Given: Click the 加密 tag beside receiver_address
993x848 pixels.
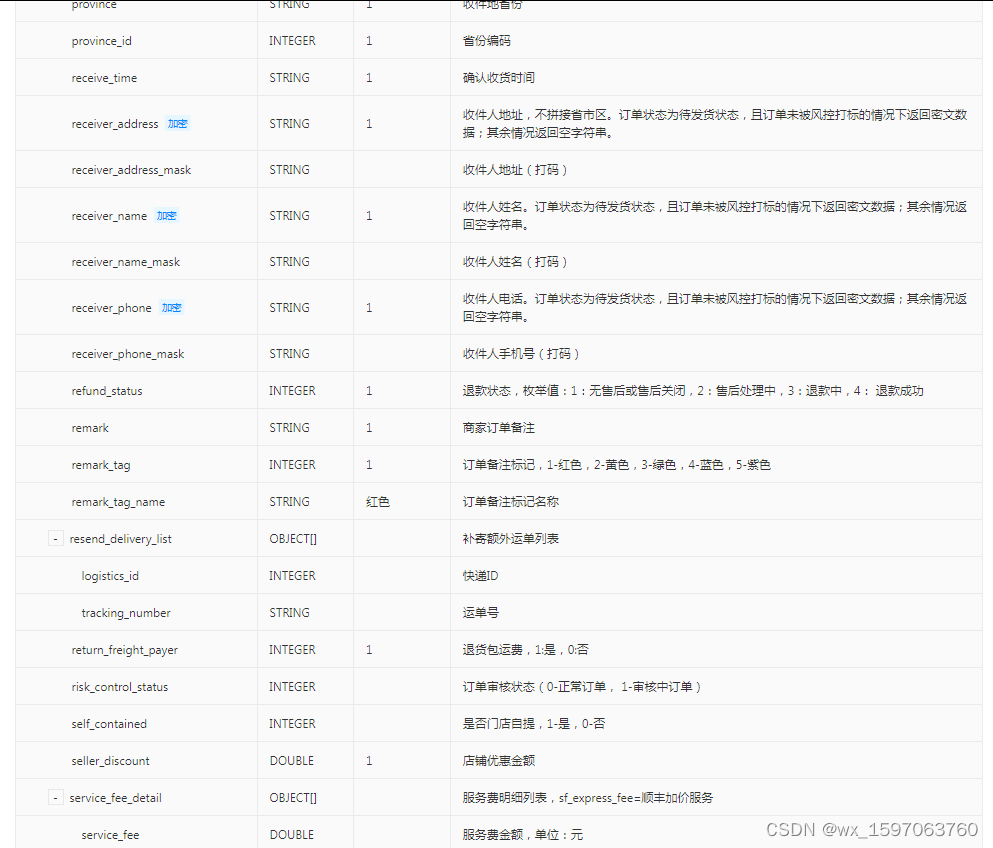Looking at the screenshot, I should pyautogui.click(x=177, y=124).
